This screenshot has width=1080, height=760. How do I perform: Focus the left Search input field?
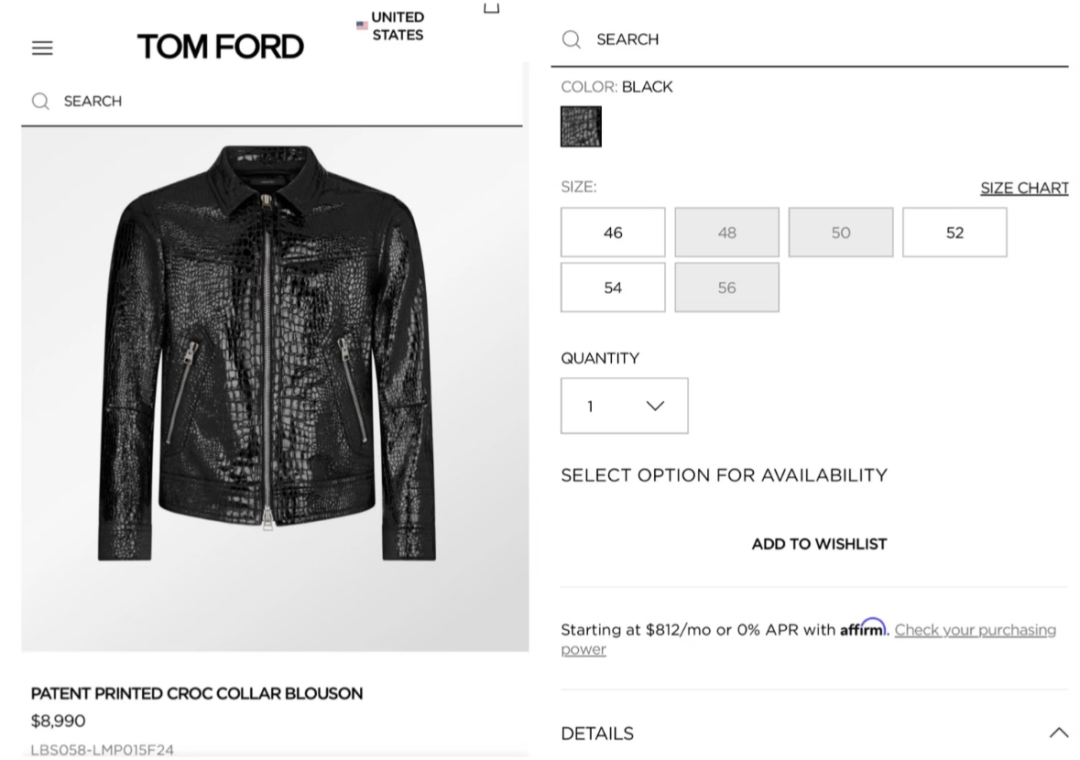click(272, 101)
